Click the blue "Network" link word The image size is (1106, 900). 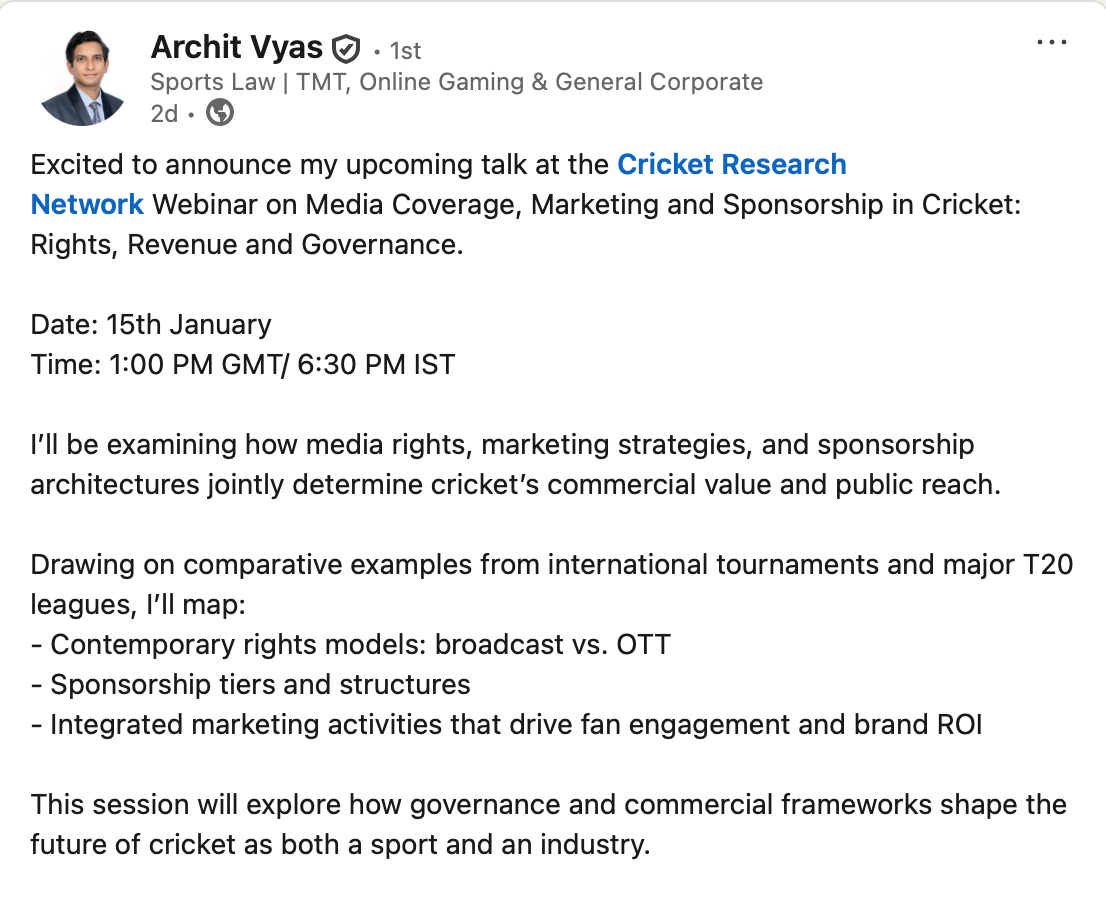(x=87, y=204)
